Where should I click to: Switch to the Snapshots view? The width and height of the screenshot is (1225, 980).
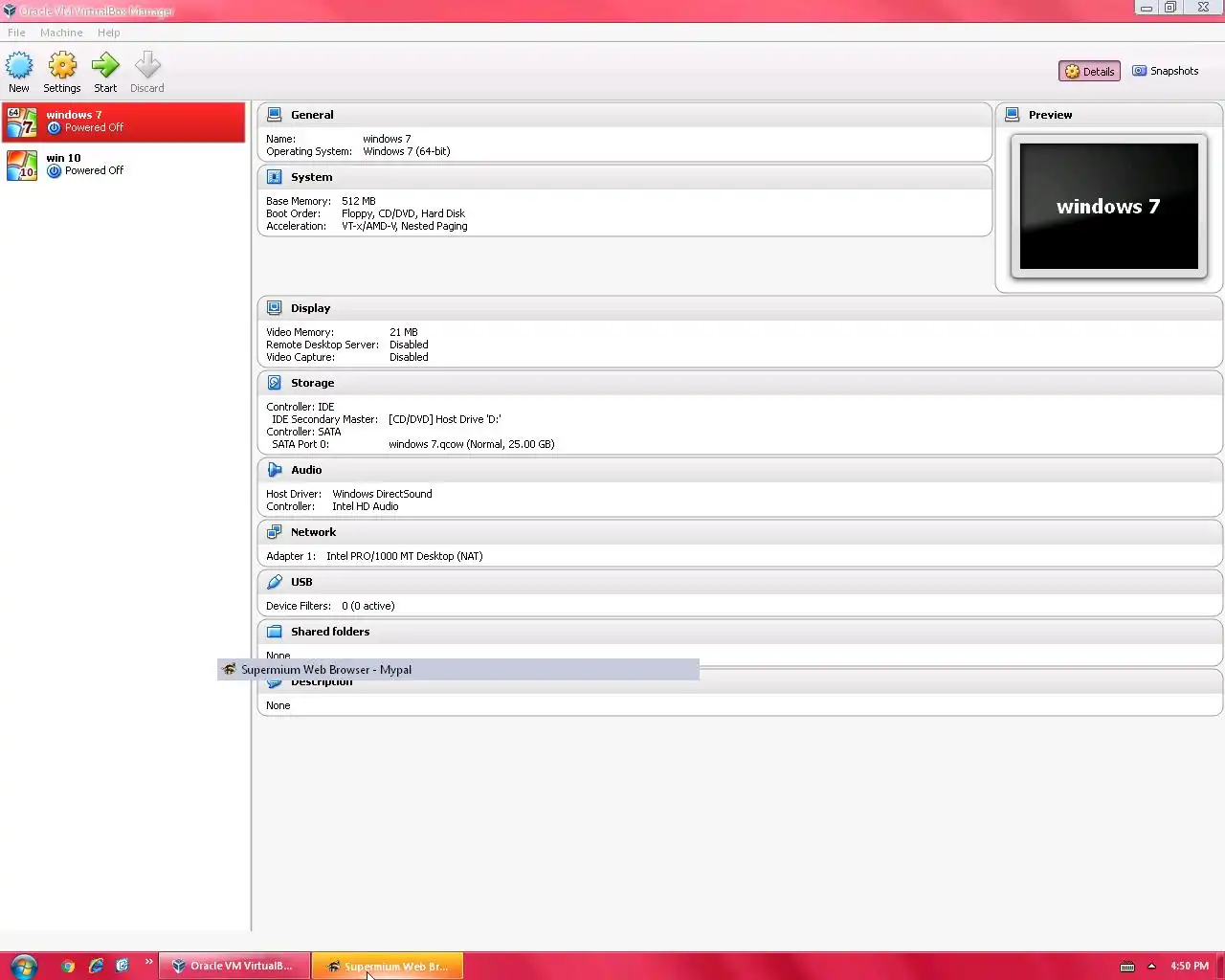pyautogui.click(x=1165, y=71)
